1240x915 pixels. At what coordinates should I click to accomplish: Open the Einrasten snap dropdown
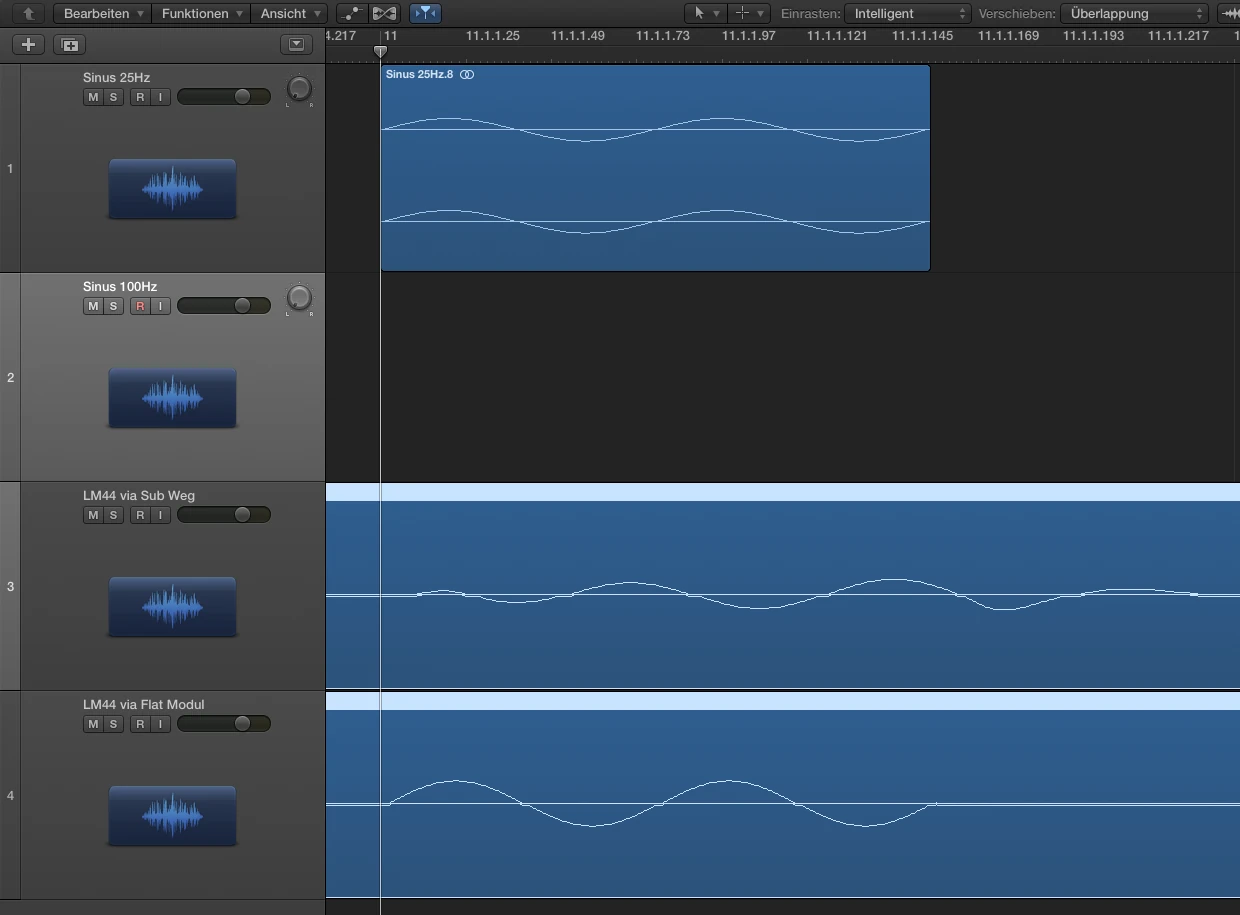click(908, 13)
